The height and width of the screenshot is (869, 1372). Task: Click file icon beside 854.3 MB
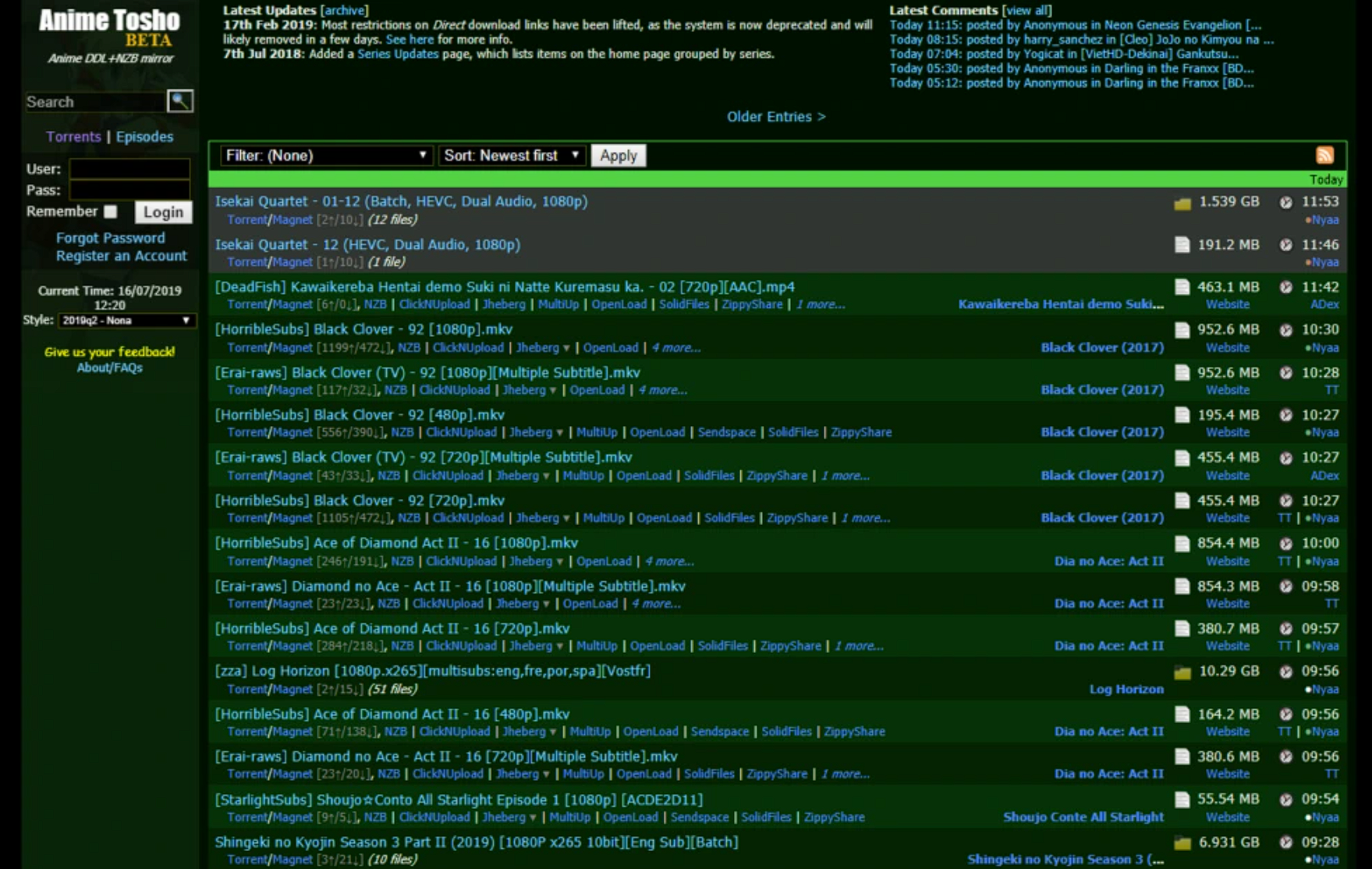pyautogui.click(x=1182, y=586)
